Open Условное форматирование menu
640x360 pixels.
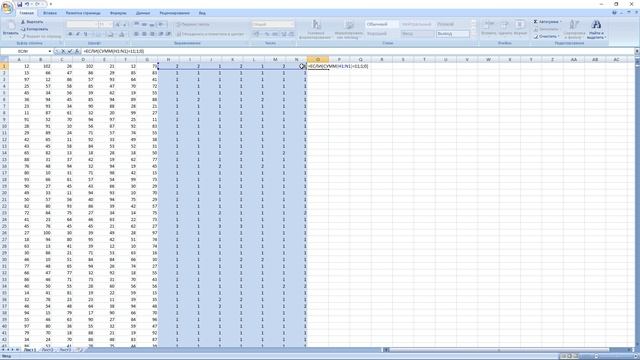click(316, 29)
